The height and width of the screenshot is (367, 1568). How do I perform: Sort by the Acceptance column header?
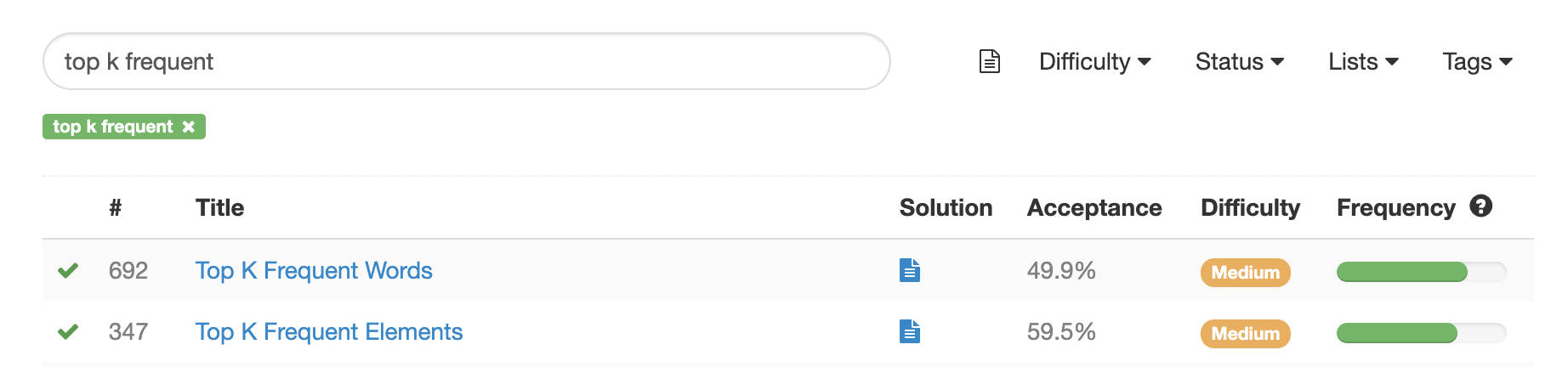1094,207
